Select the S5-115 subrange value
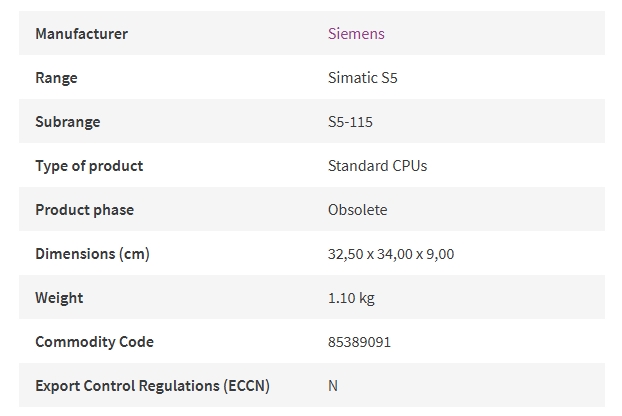 coord(350,122)
